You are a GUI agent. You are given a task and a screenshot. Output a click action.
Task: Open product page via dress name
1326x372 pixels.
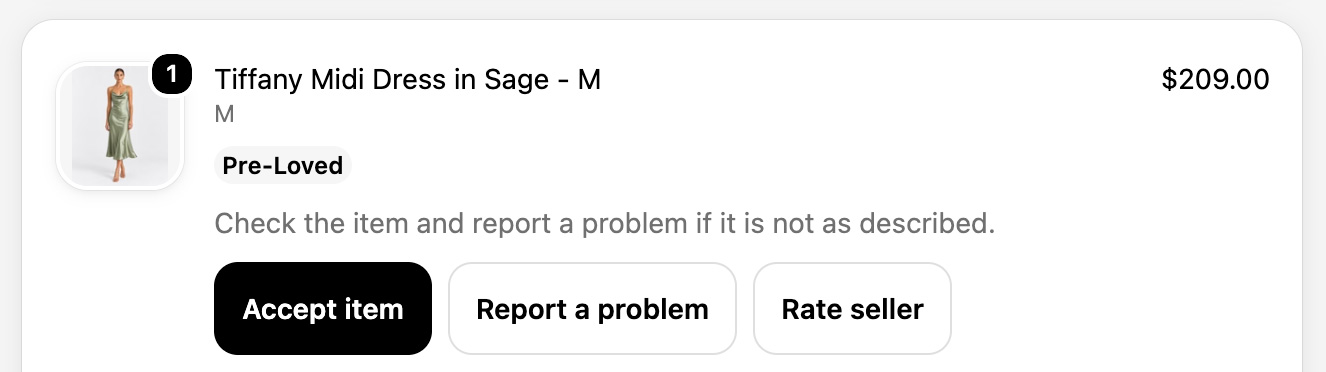[408, 79]
